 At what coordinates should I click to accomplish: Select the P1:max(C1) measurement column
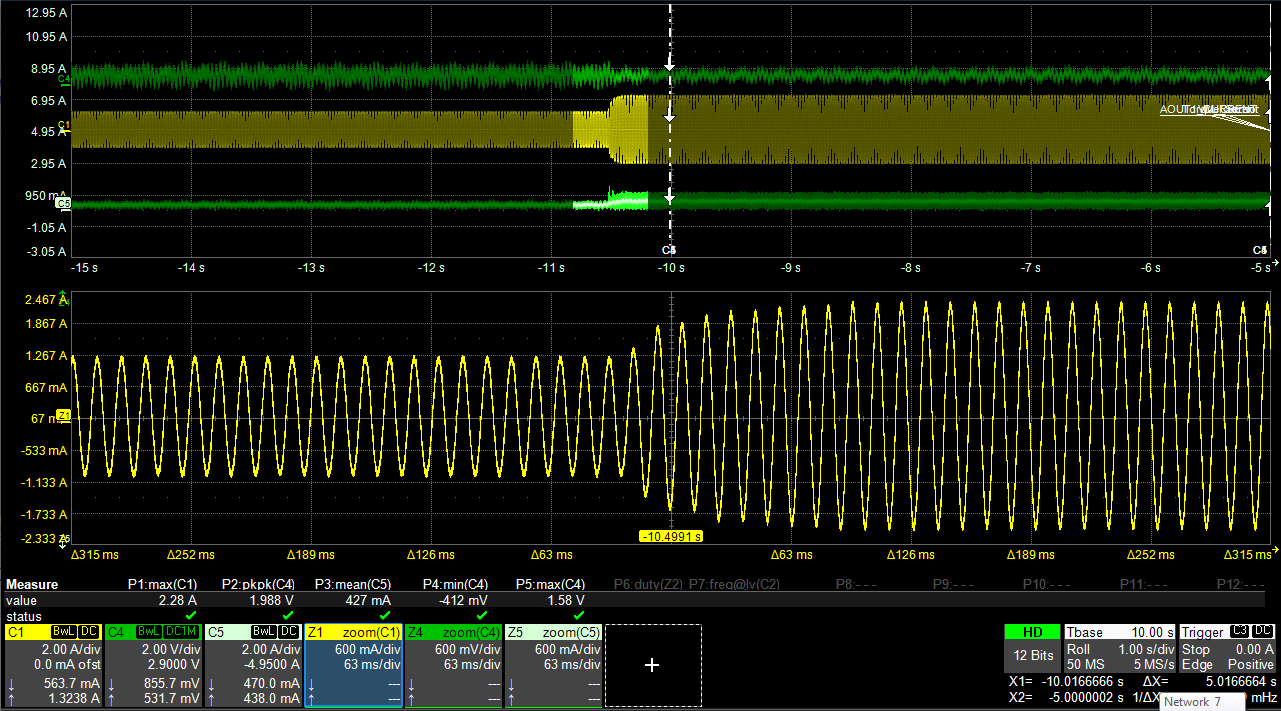[x=162, y=584]
